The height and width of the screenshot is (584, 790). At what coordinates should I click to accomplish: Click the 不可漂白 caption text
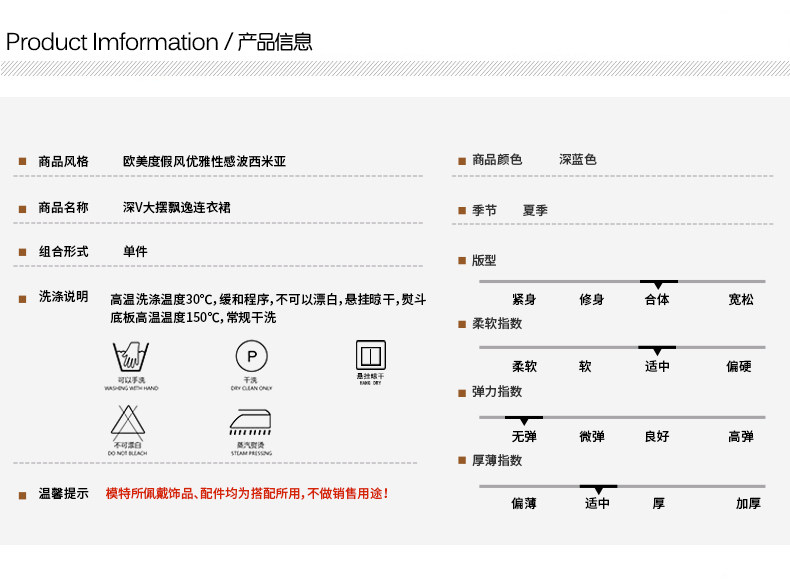point(128,445)
